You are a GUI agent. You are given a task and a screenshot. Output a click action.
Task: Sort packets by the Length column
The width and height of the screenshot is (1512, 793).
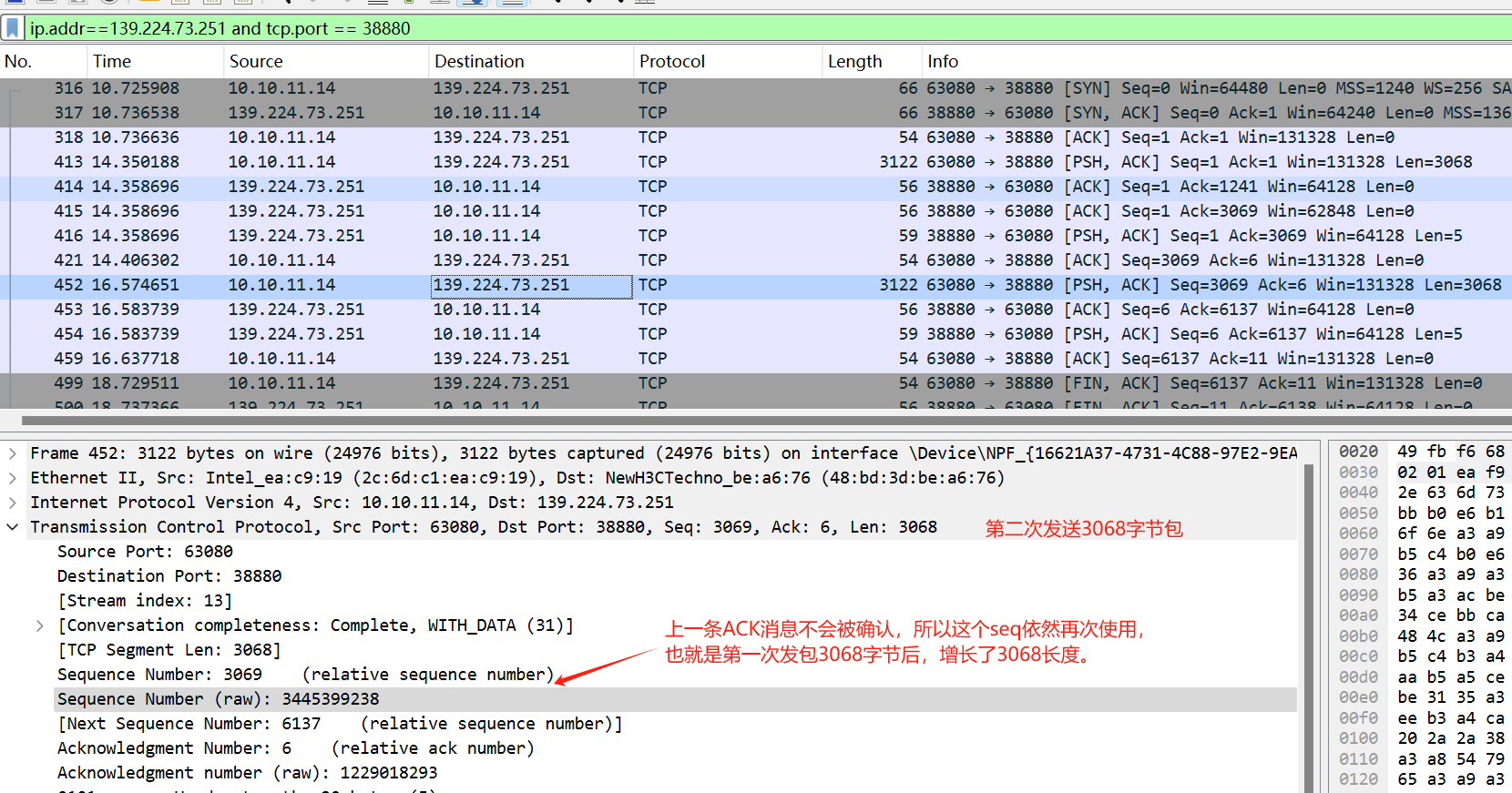[x=872, y=61]
